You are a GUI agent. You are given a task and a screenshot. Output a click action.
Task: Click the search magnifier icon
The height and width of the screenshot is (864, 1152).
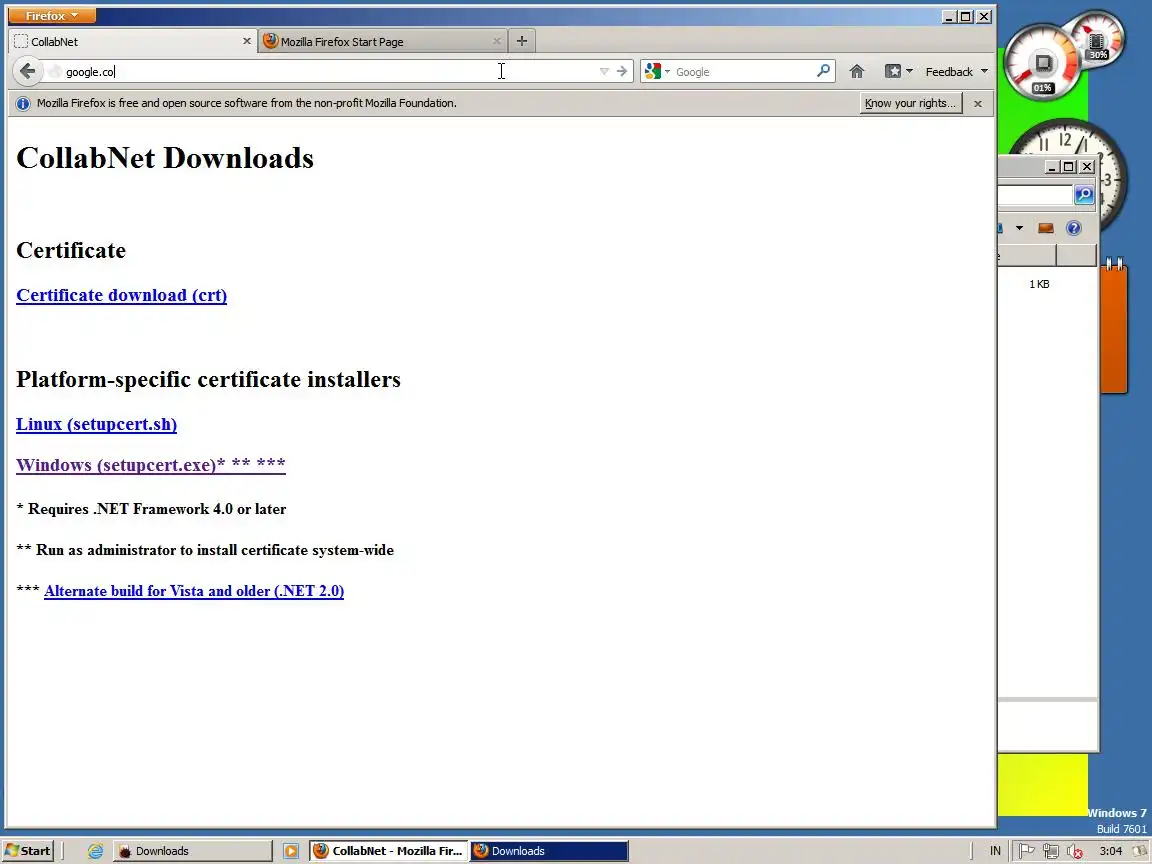coord(823,71)
